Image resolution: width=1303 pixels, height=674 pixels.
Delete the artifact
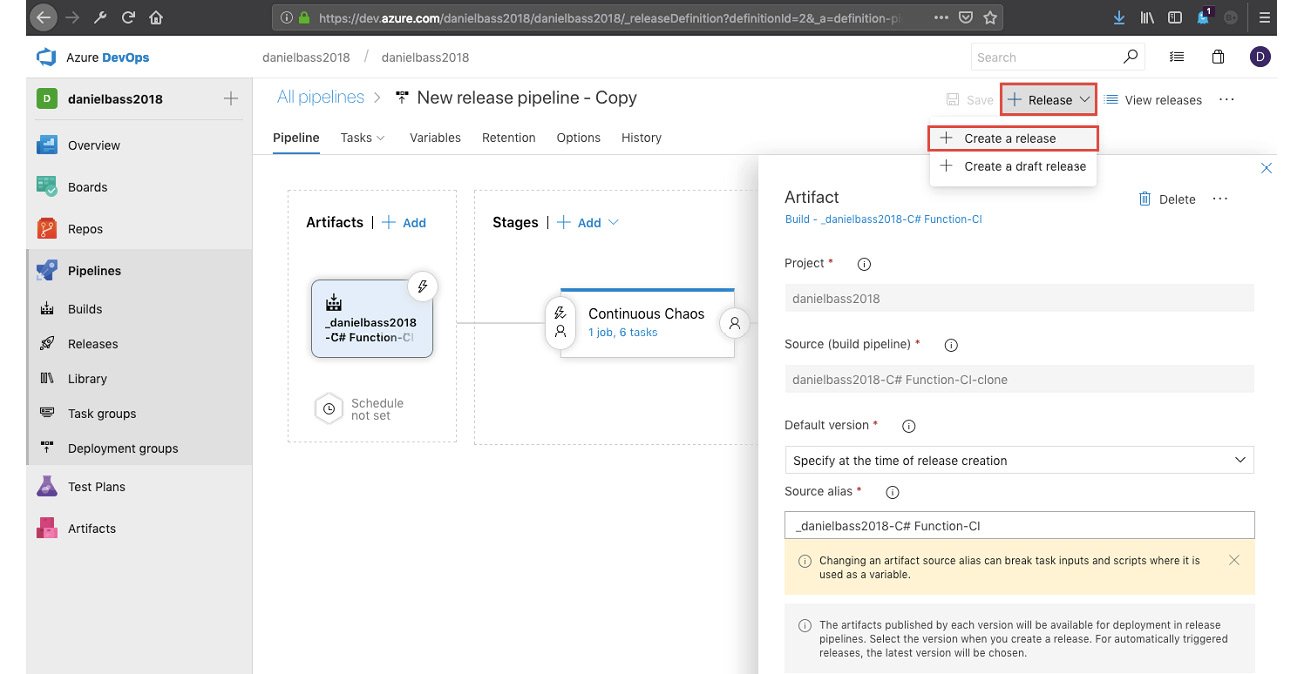point(1167,199)
